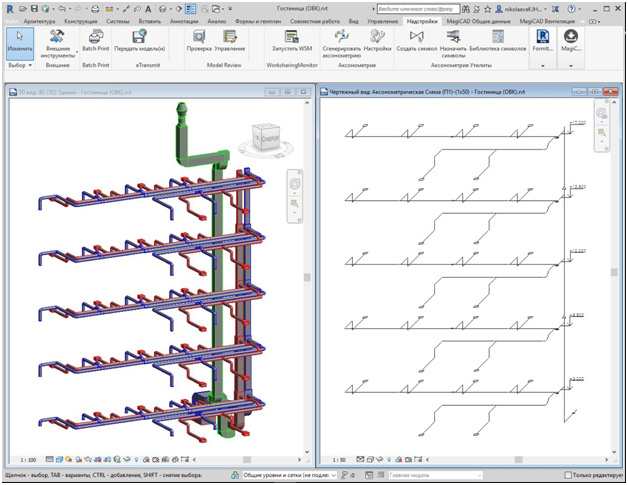Click the Modify button
628x485 pixels.
[x=20, y=43]
